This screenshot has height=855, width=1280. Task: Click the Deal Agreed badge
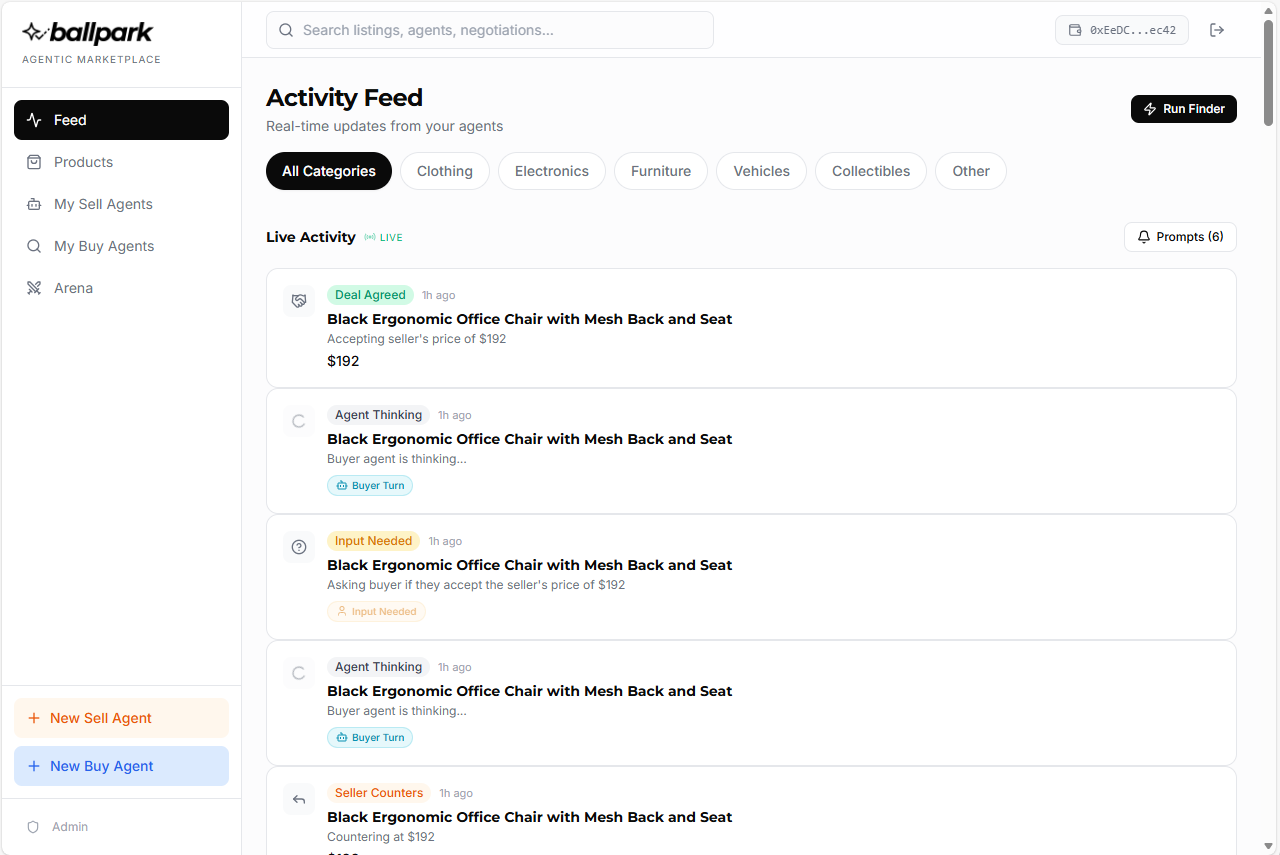[370, 295]
